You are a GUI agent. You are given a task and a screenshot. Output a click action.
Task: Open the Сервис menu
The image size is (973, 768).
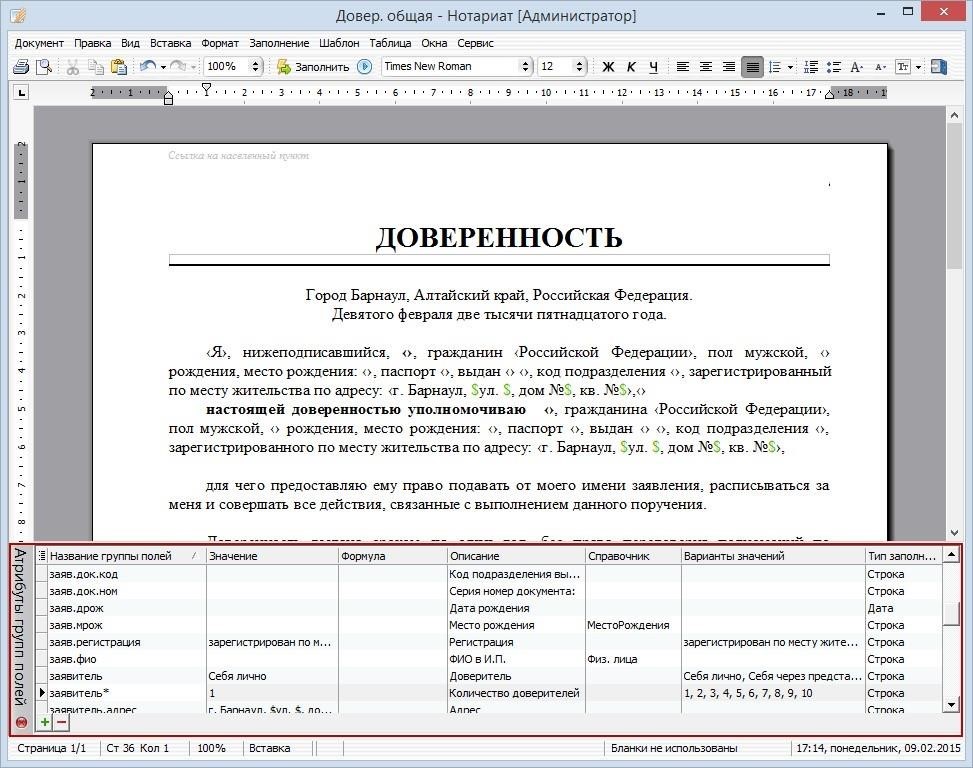pos(475,43)
